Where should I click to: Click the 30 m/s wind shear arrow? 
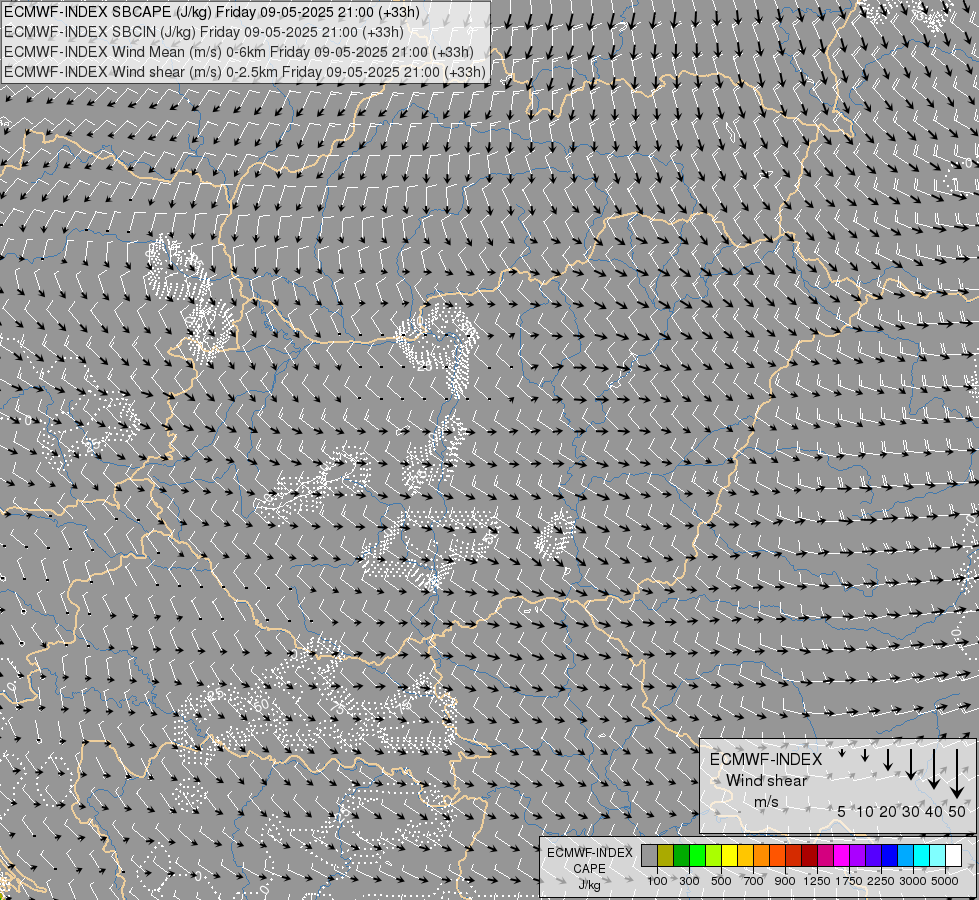click(x=911, y=764)
